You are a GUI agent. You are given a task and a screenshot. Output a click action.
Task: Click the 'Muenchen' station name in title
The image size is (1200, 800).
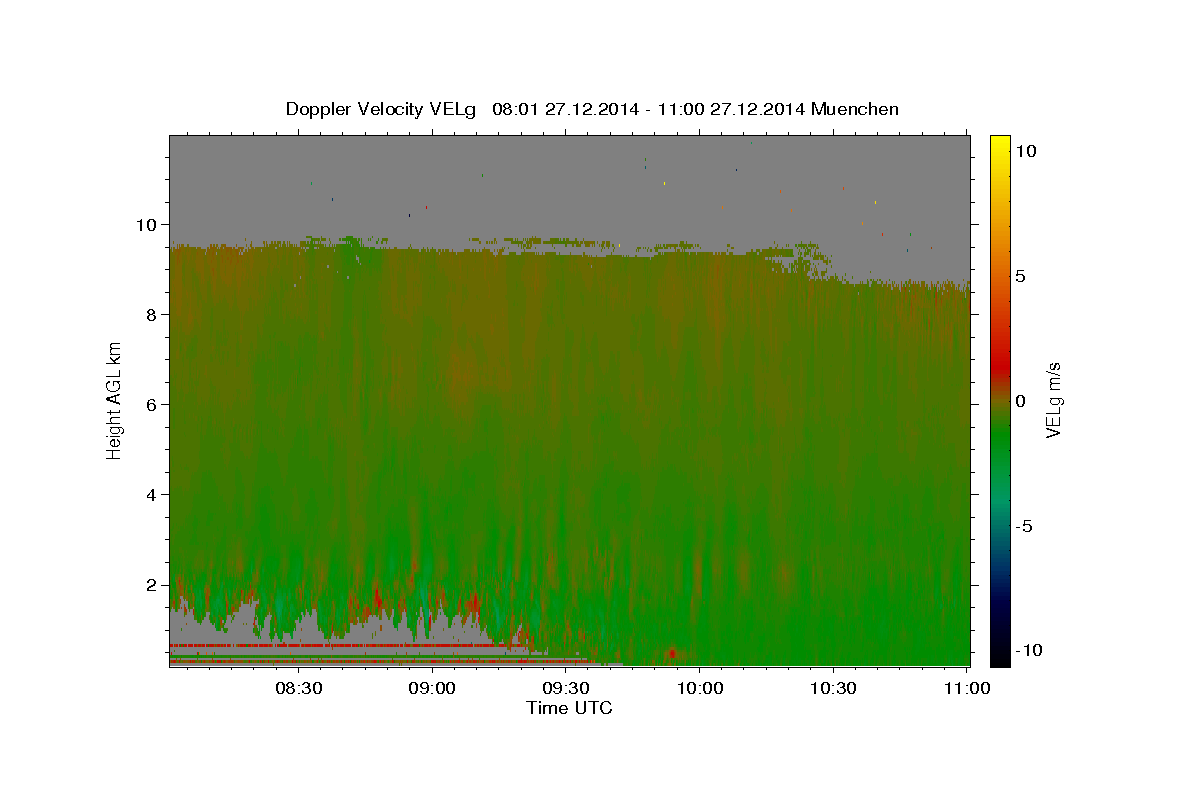tap(855, 109)
